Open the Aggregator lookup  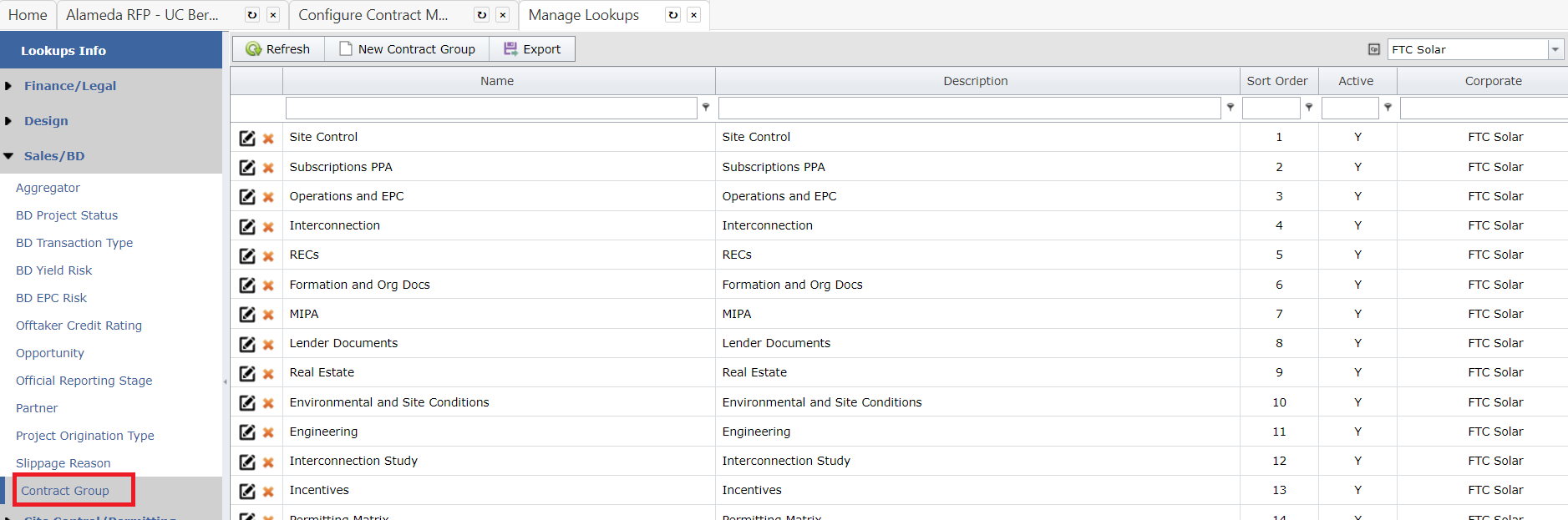[x=48, y=188]
